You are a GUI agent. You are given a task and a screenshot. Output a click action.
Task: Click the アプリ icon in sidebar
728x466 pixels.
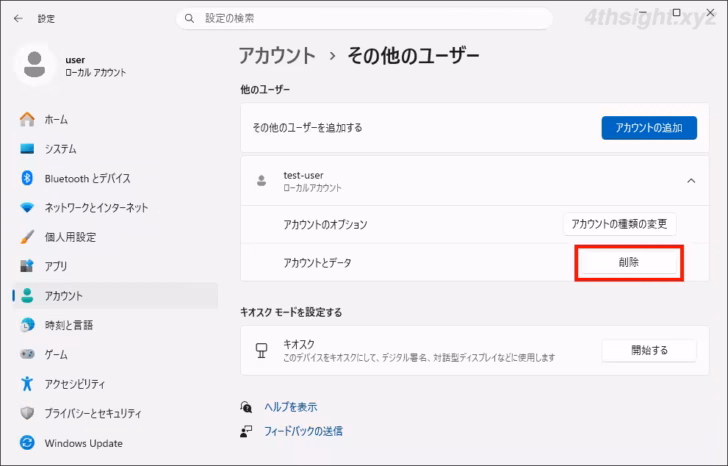(x=27, y=266)
